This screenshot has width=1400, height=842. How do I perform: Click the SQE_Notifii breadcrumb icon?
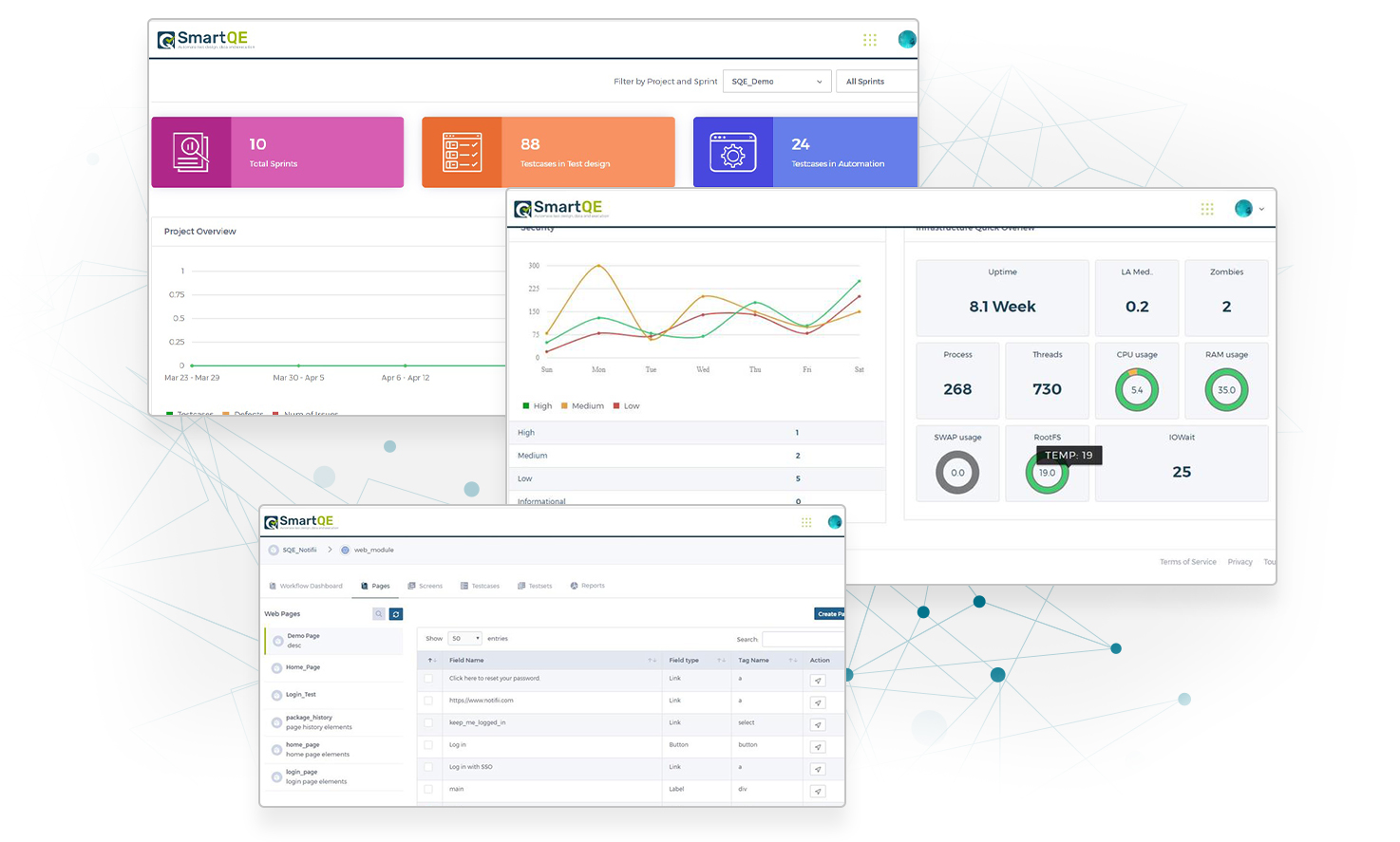[x=274, y=551]
